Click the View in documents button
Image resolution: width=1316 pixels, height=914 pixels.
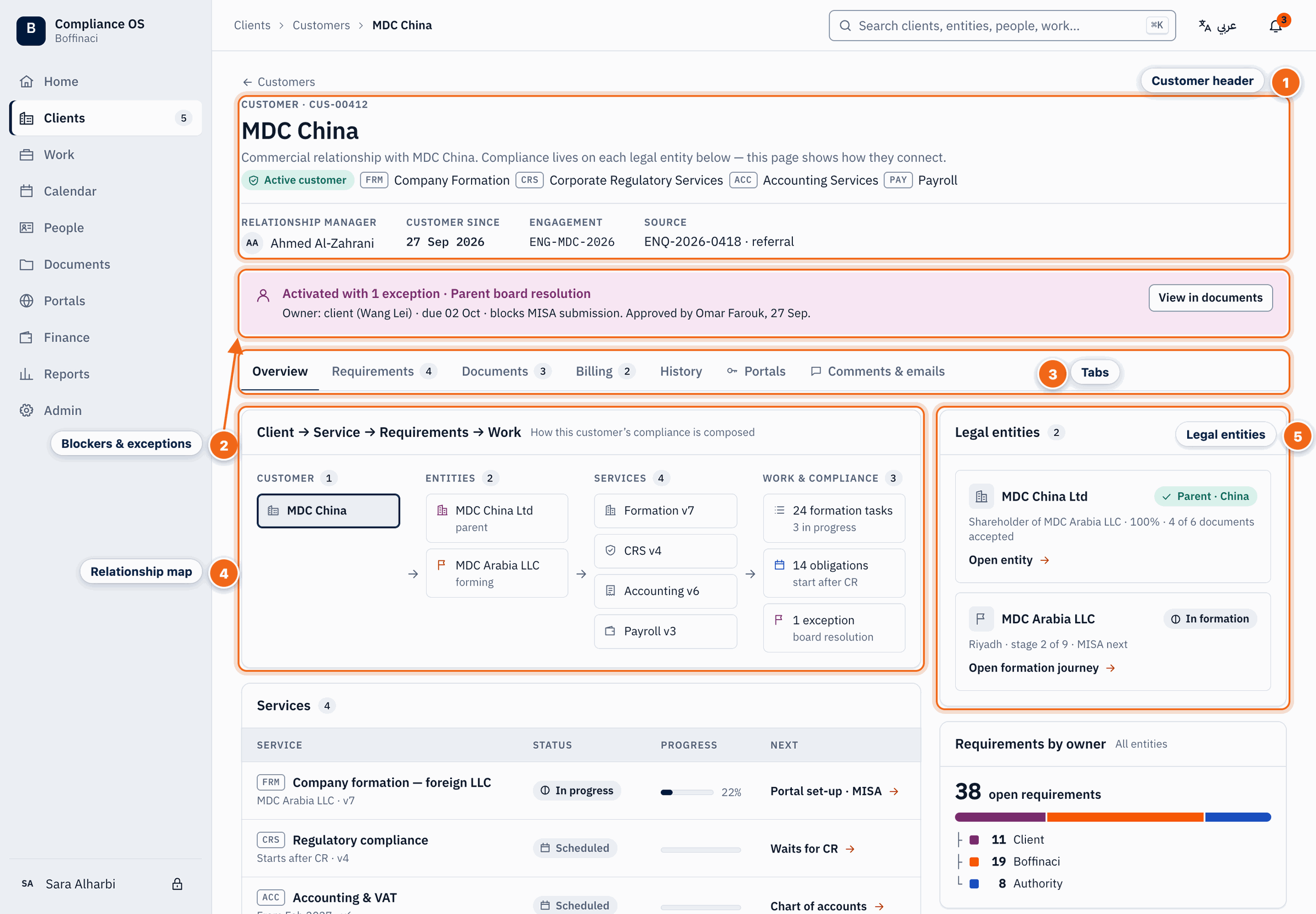coord(1210,298)
